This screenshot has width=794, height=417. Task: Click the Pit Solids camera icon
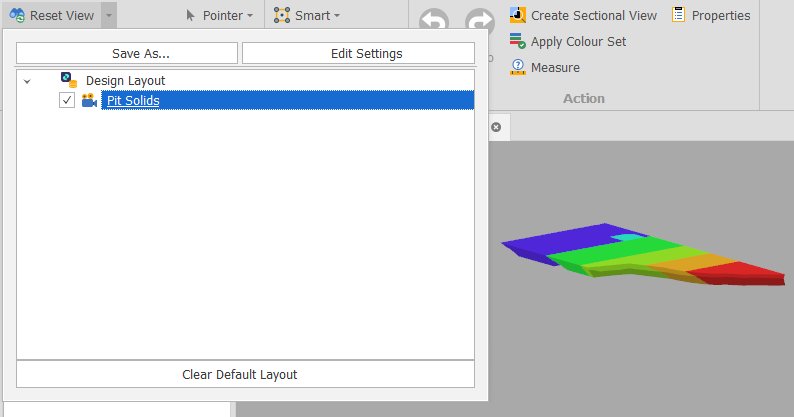pyautogui.click(x=89, y=100)
